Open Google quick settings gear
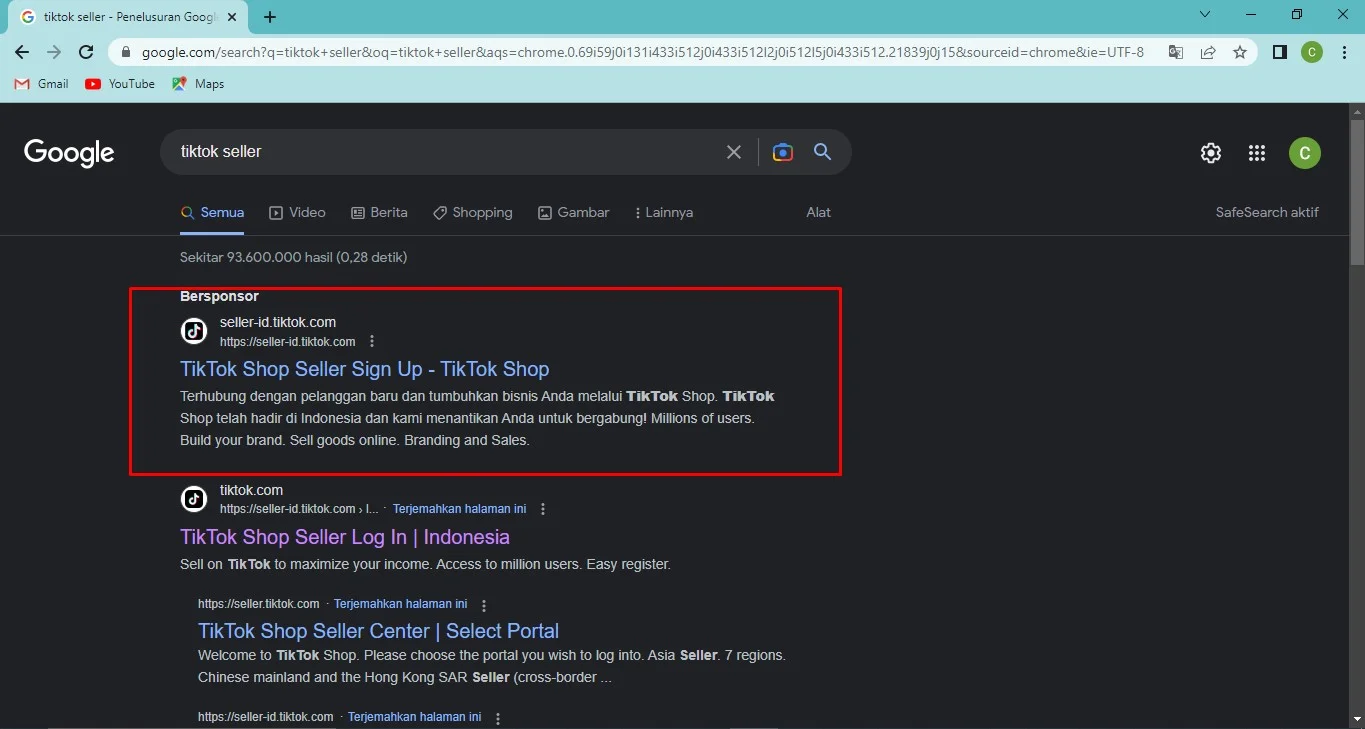The height and width of the screenshot is (729, 1365). [x=1211, y=153]
